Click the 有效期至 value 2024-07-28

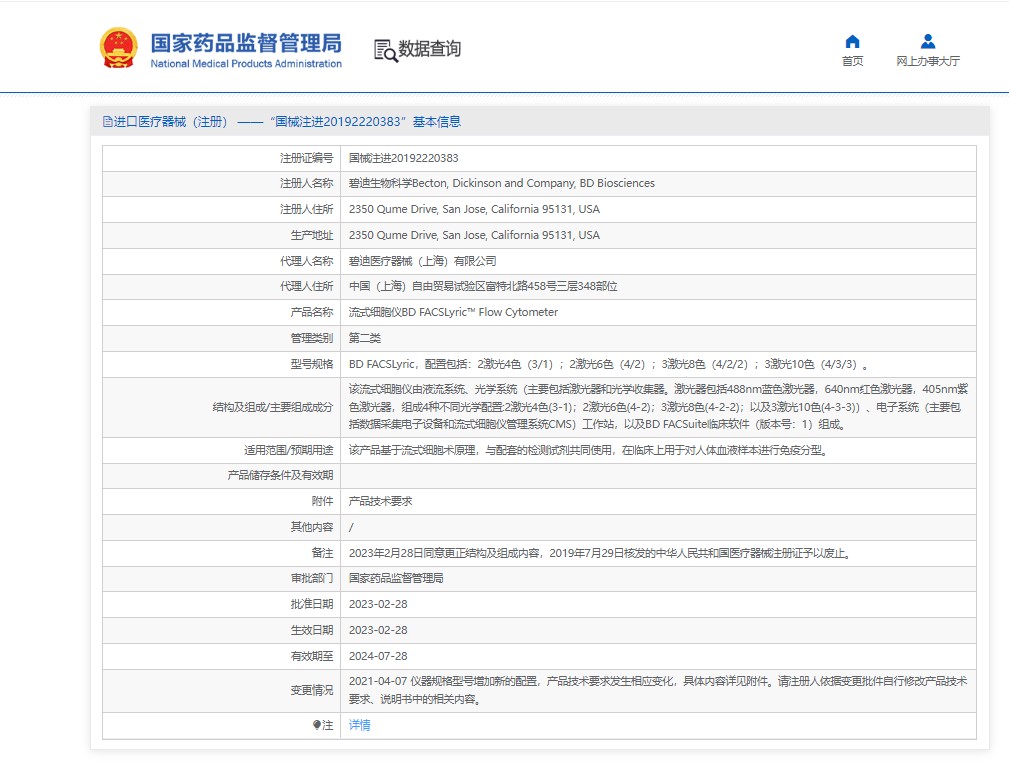[x=378, y=656]
